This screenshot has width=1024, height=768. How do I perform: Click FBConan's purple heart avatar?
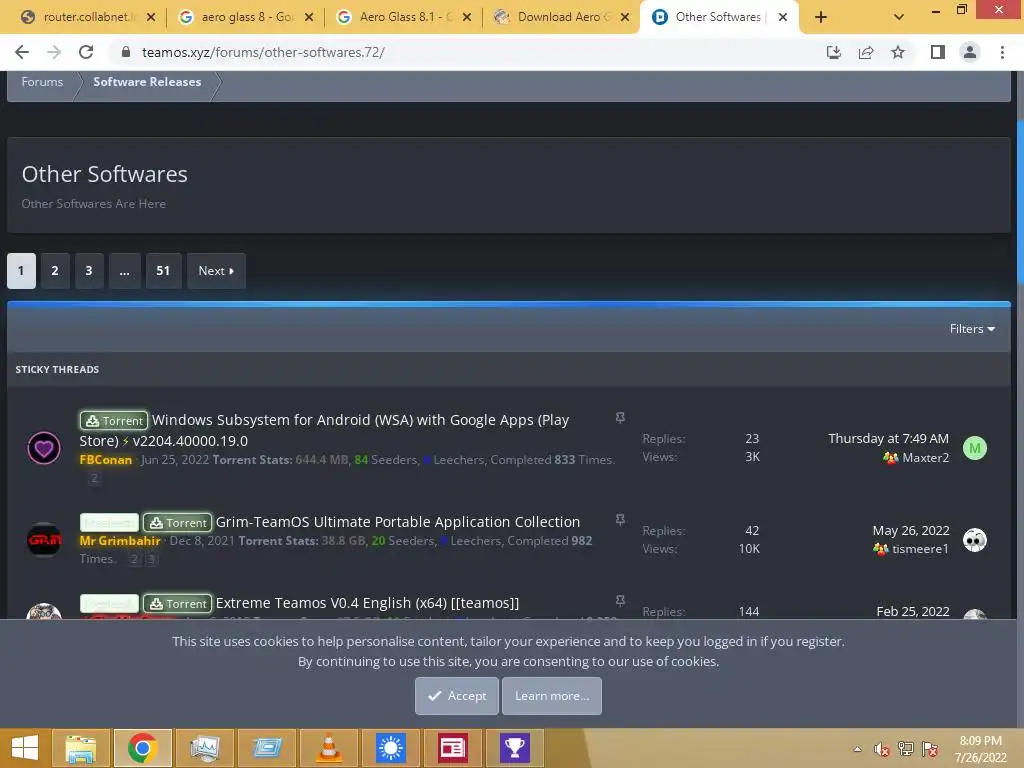coord(44,448)
